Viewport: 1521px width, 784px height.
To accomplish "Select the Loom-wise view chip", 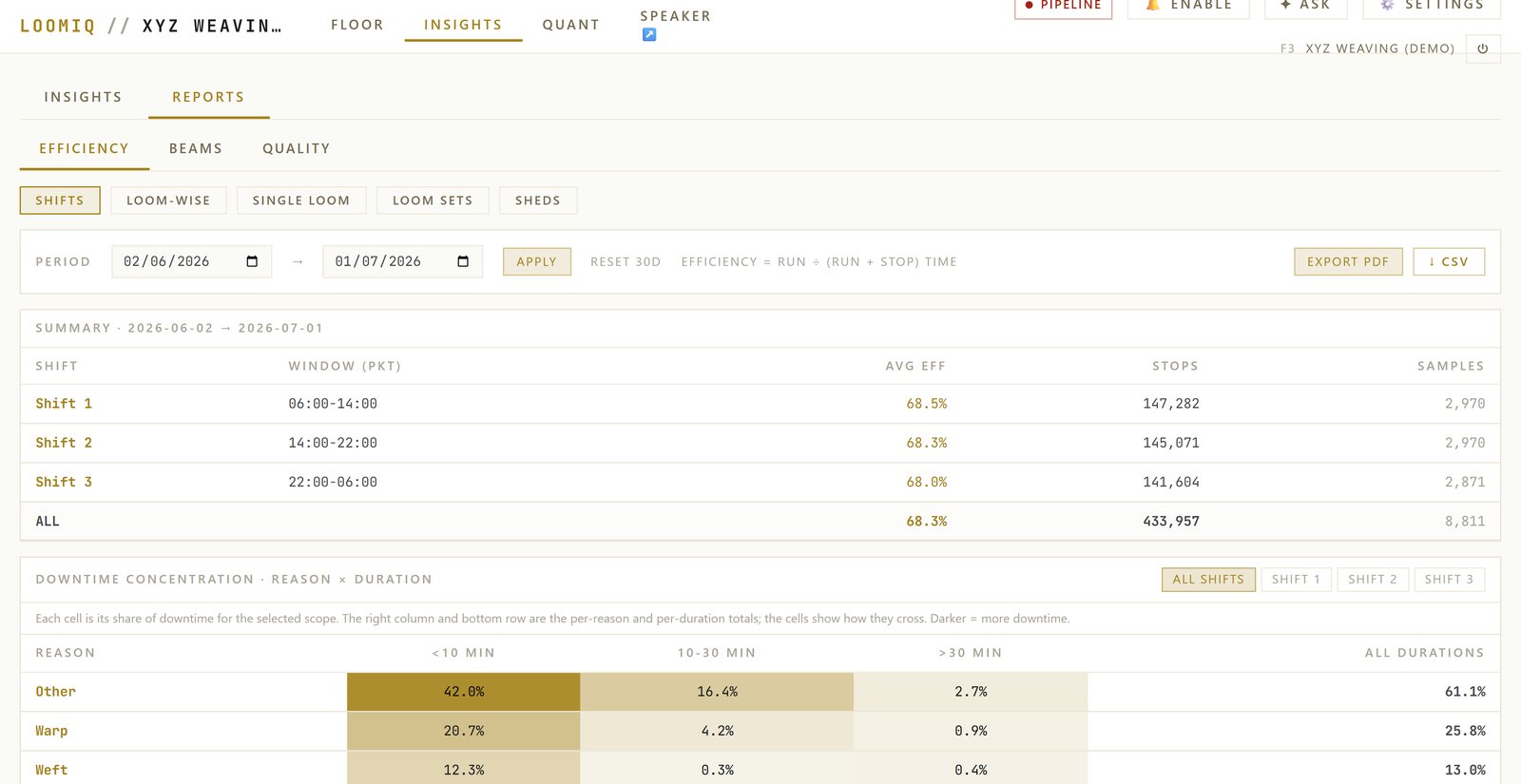I will point(168,201).
